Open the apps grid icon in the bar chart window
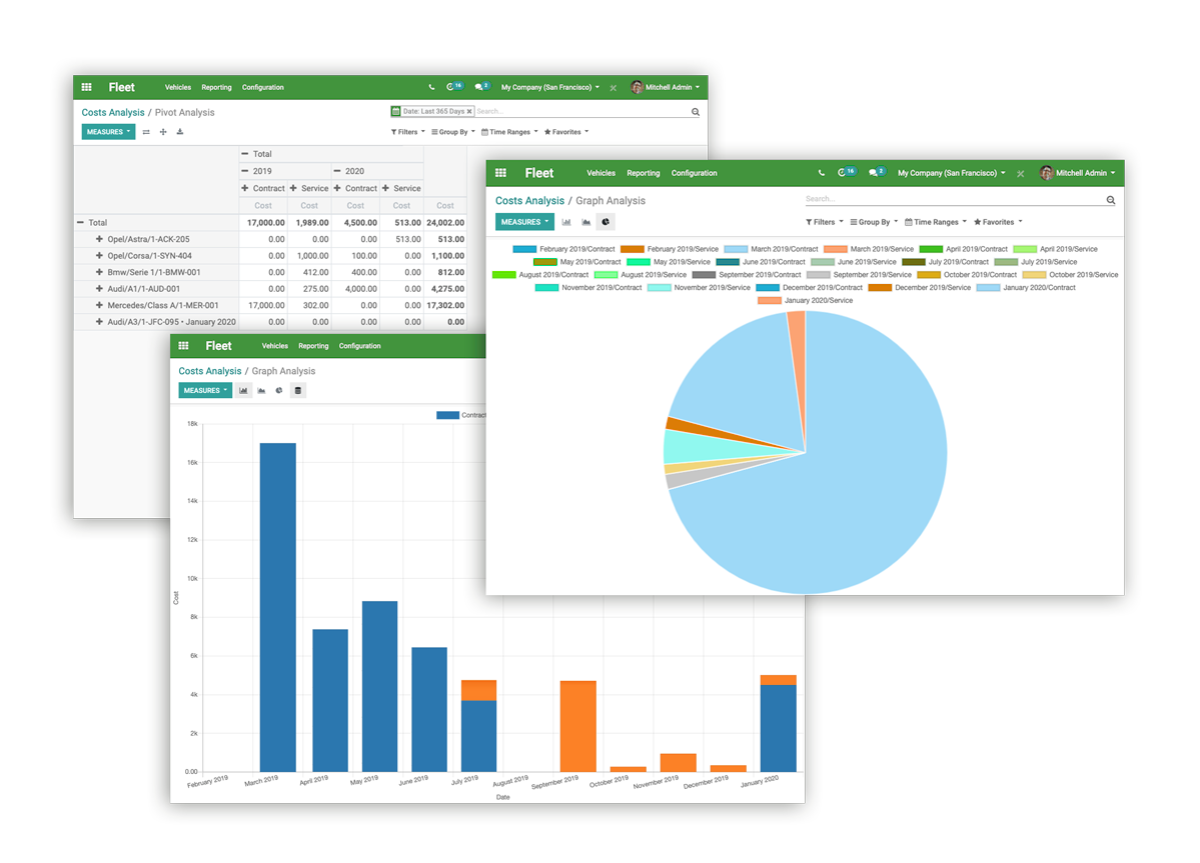 (x=184, y=346)
